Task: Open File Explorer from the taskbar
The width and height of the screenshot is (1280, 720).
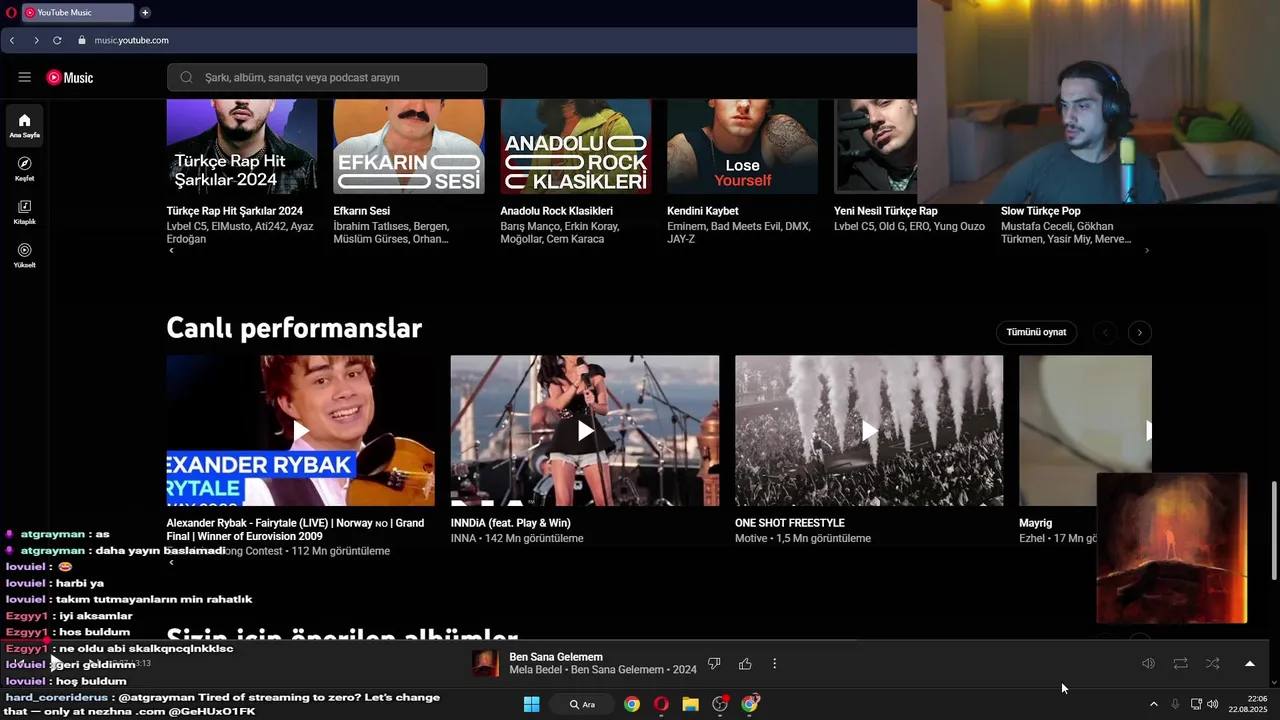Action: (x=690, y=704)
